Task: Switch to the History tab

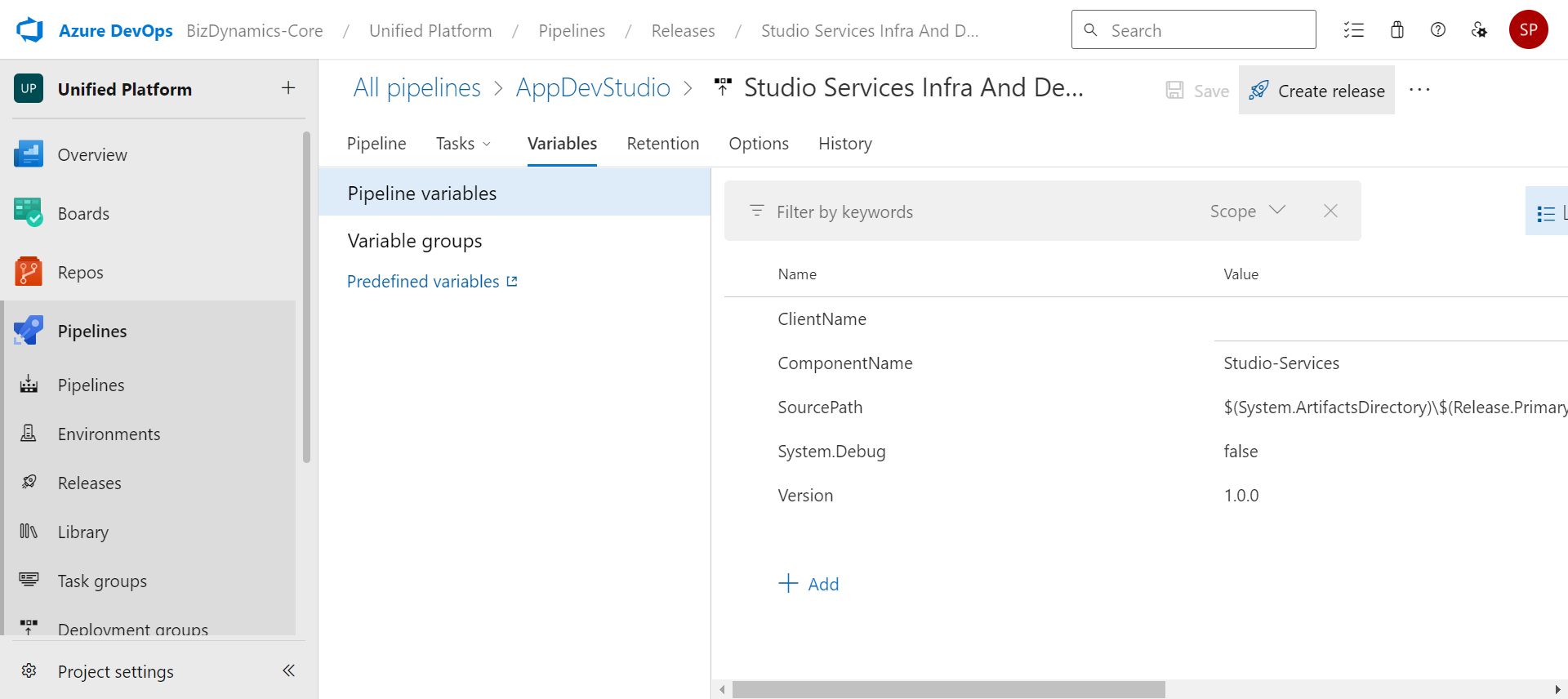Action: pos(845,144)
